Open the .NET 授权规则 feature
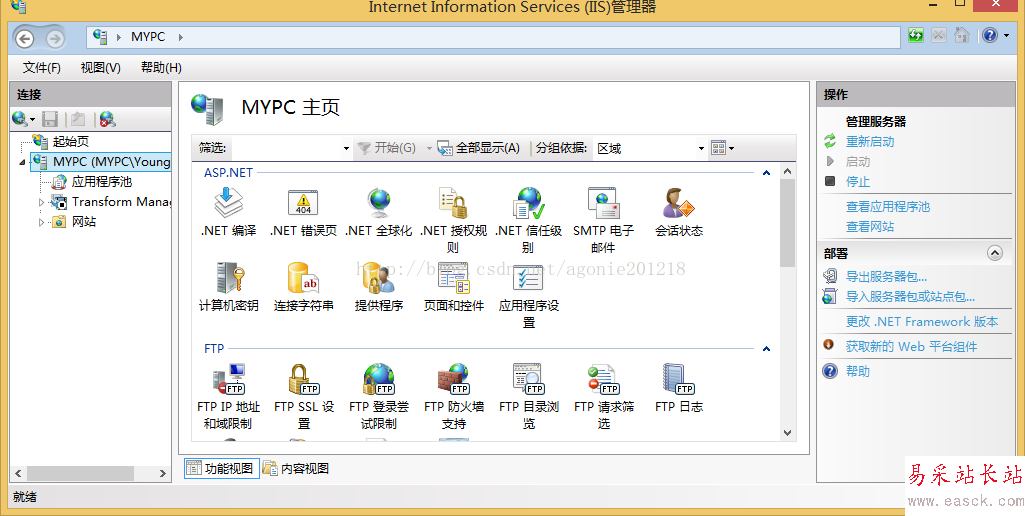The image size is (1025, 516). coord(453,220)
